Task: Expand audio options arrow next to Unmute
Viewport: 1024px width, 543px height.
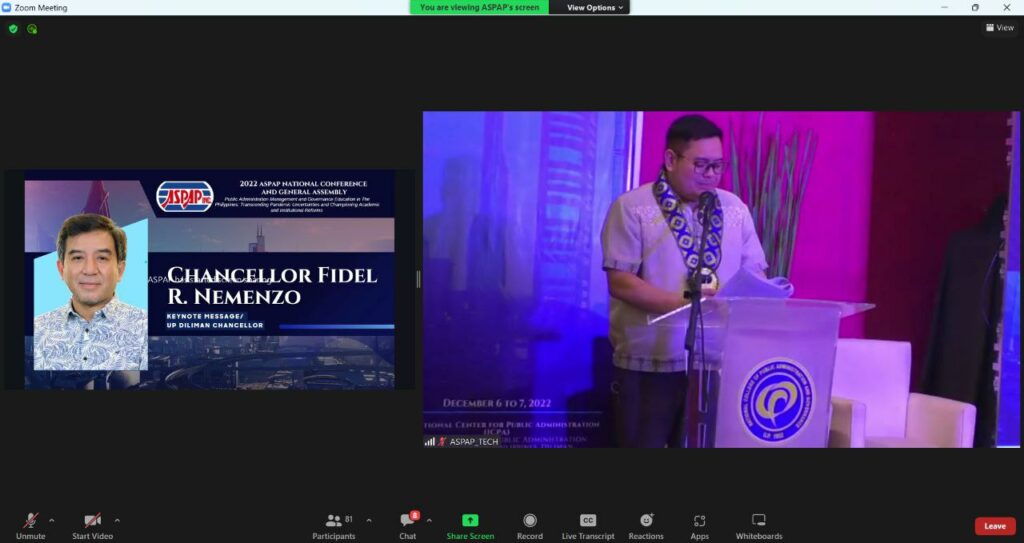Action: coord(52,520)
